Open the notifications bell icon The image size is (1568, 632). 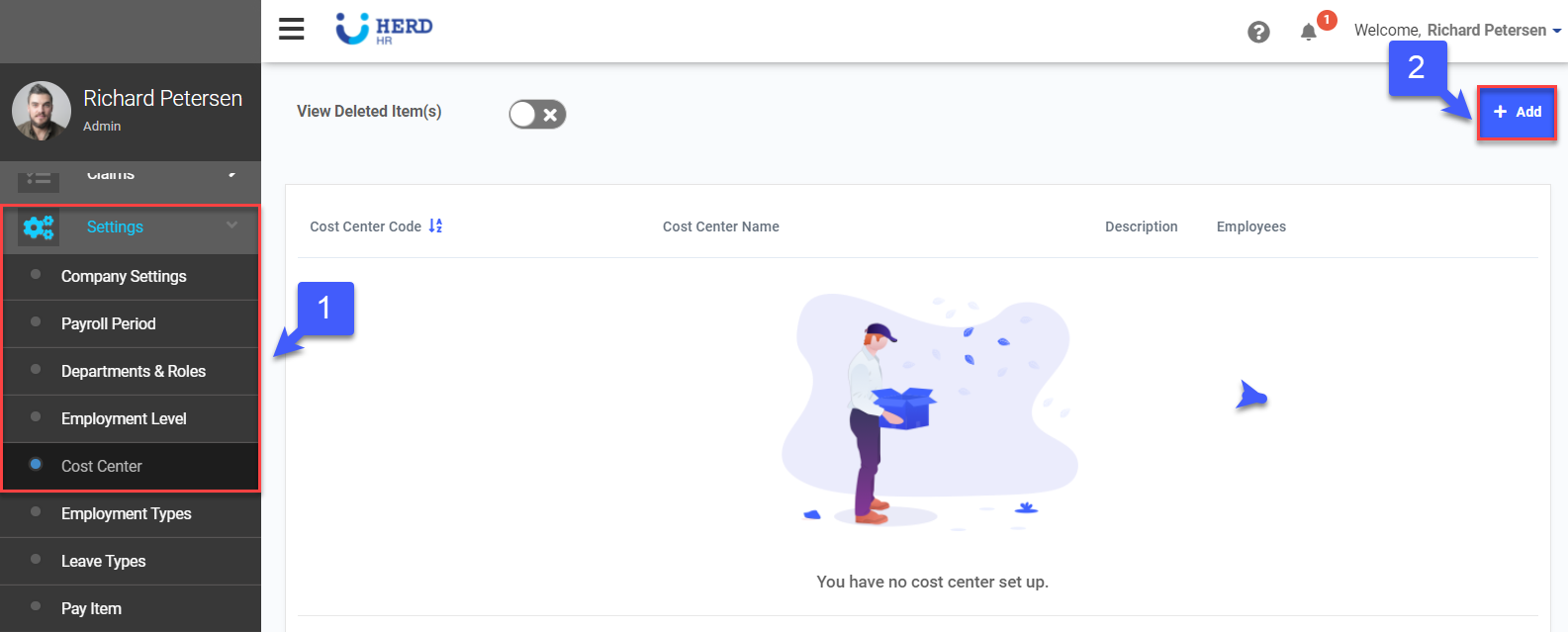coord(1309,32)
